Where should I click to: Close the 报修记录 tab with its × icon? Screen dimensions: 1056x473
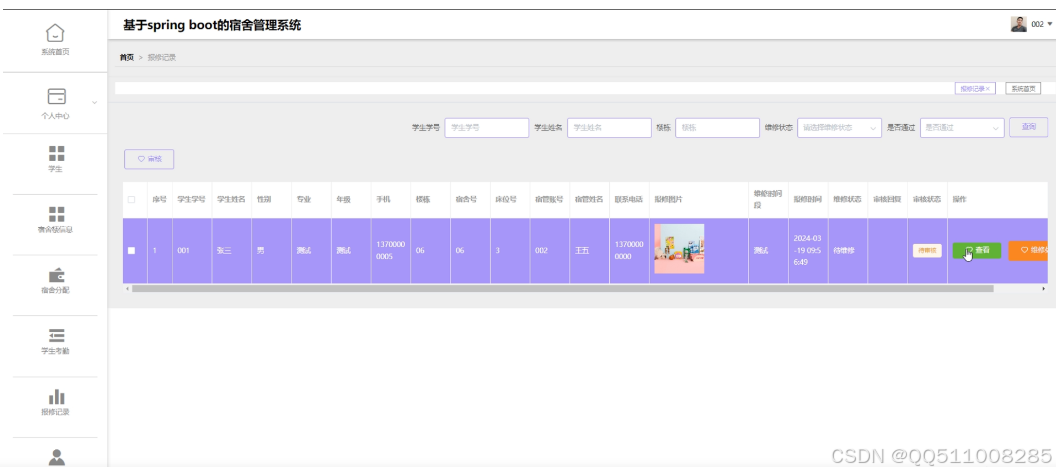click(x=988, y=89)
